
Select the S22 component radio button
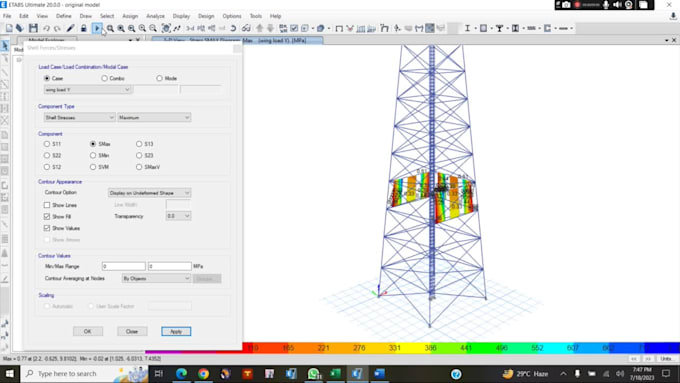[47, 155]
